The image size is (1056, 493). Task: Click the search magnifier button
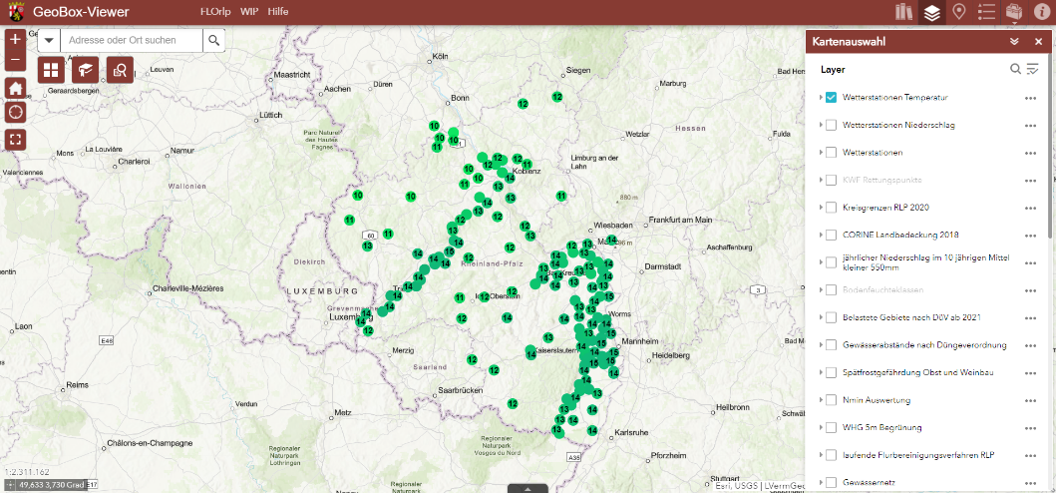pos(213,40)
